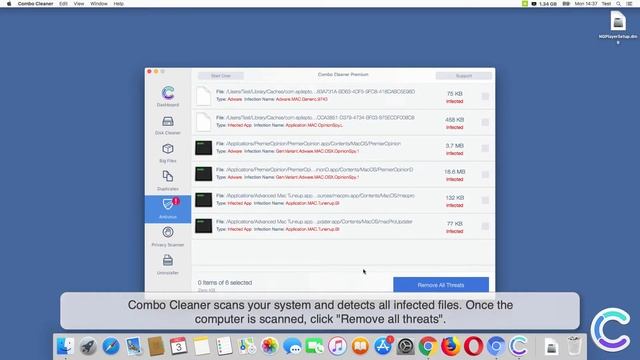Select the Antivirus sidebar item
The image size is (640, 360).
[168, 209]
